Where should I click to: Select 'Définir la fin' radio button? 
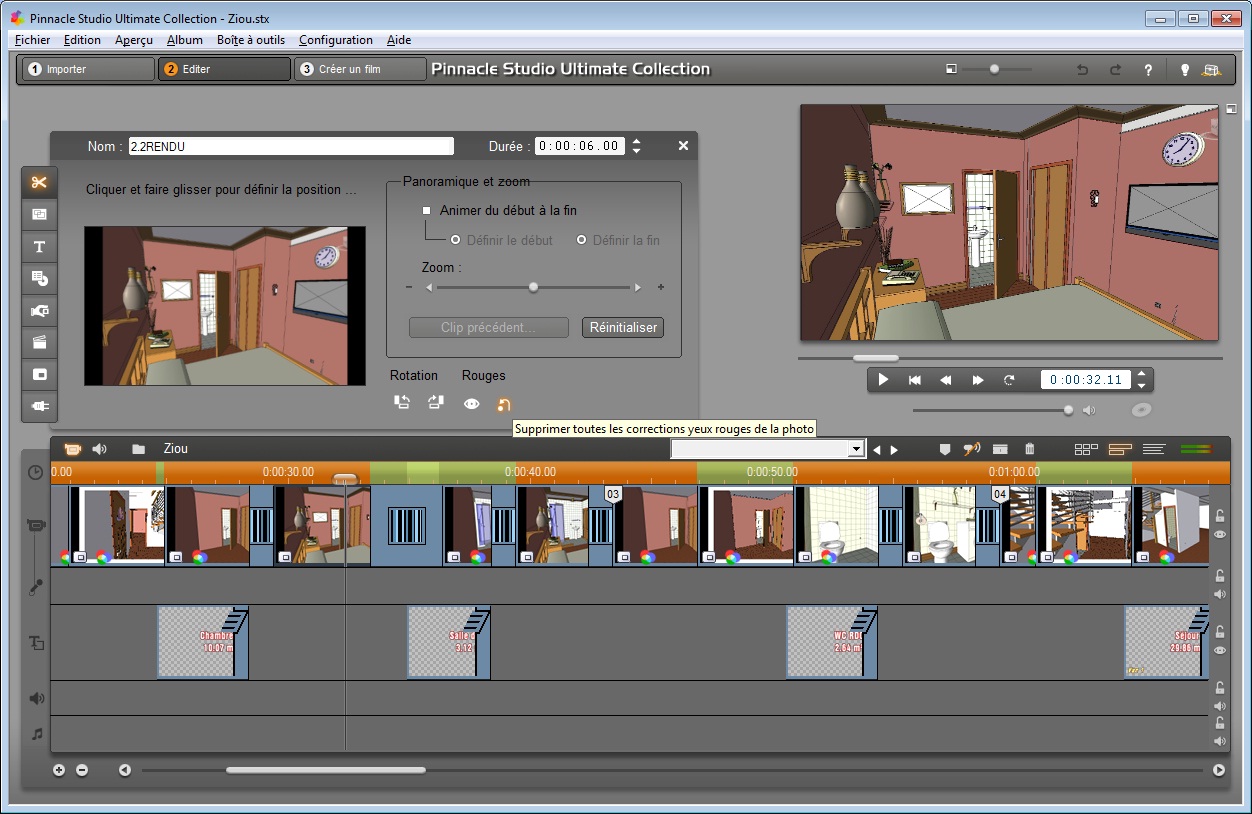coord(582,240)
